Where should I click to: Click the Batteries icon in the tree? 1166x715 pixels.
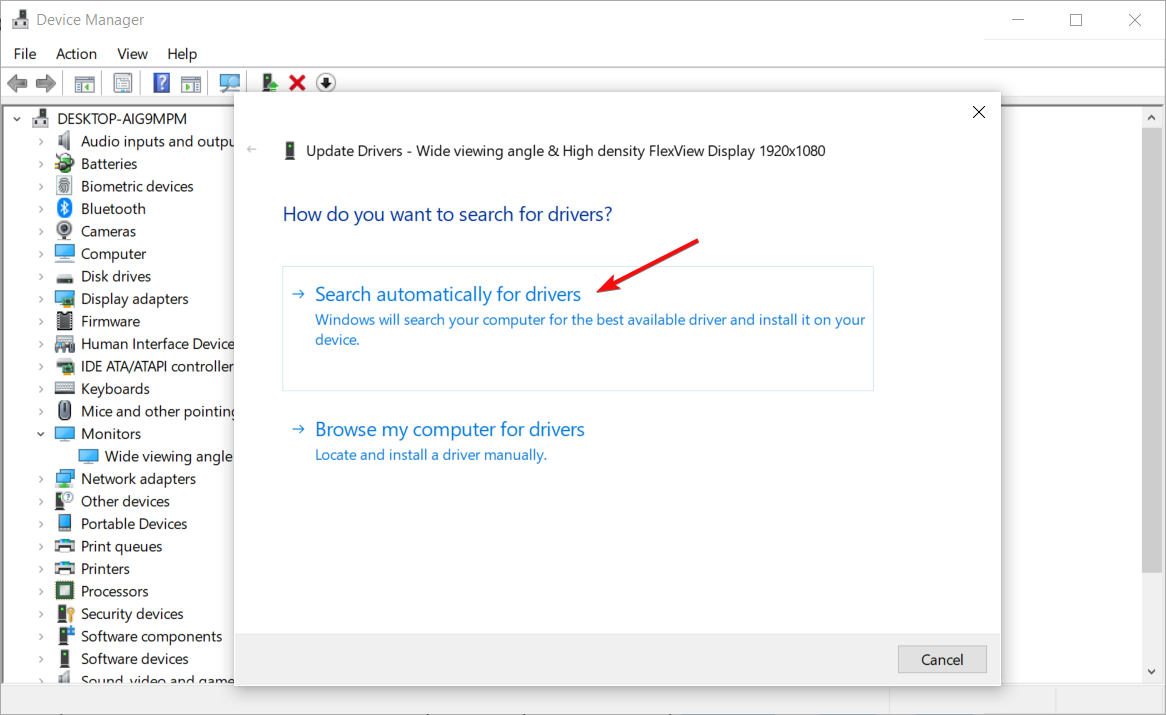pyautogui.click(x=65, y=164)
